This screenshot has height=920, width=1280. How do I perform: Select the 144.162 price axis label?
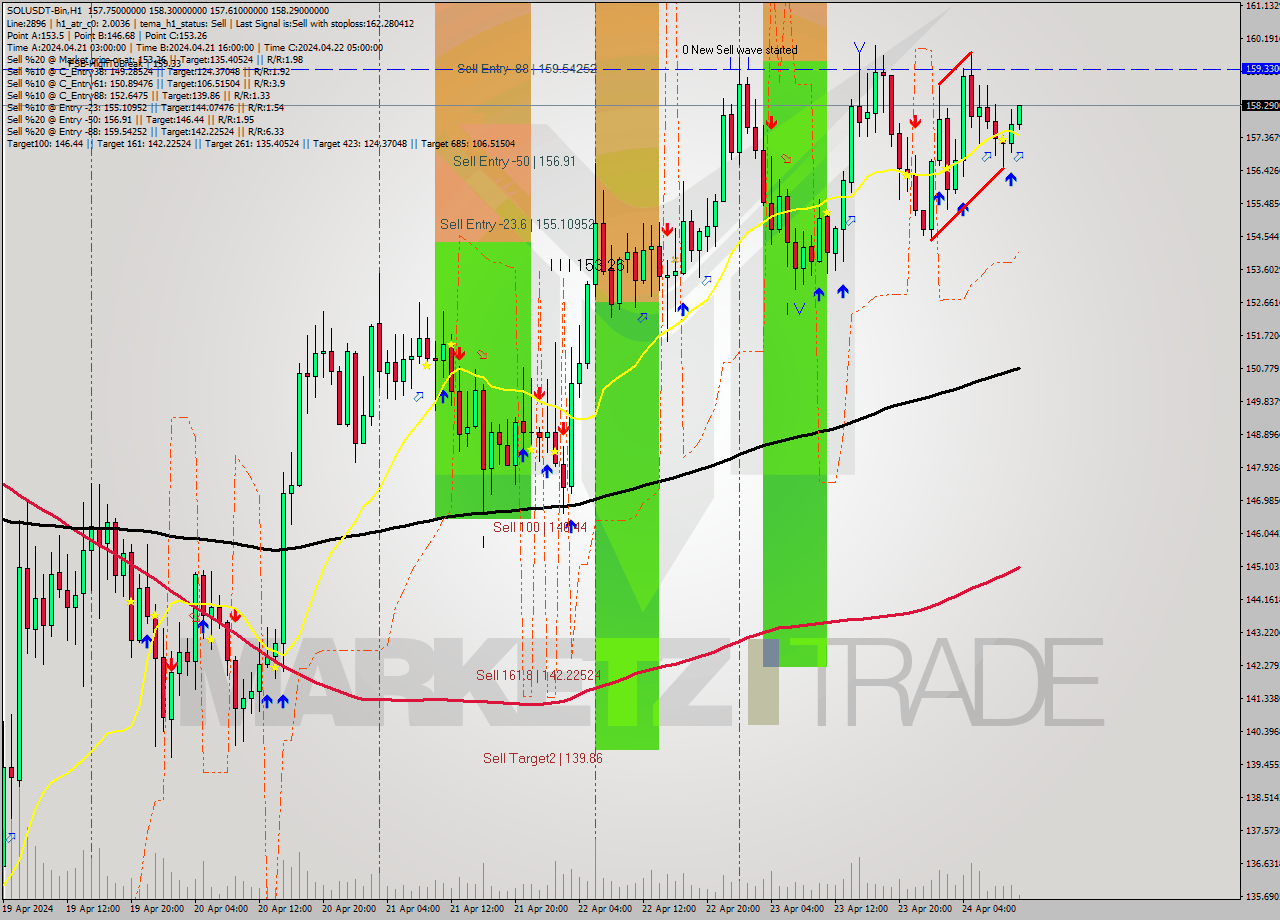coord(1262,599)
